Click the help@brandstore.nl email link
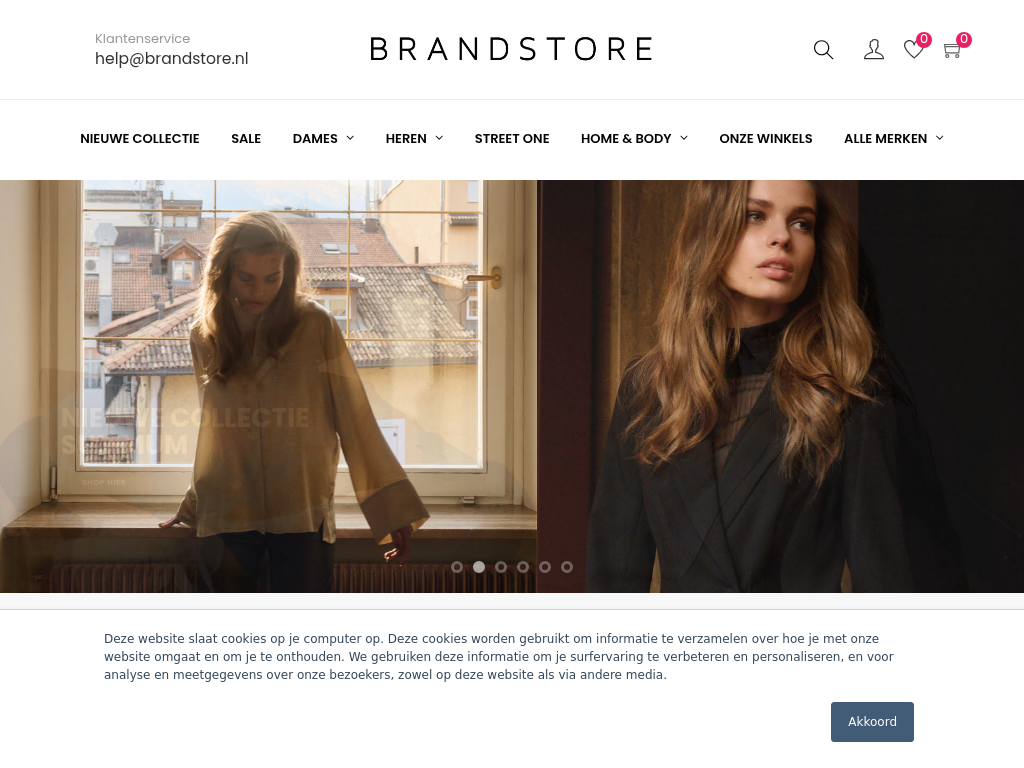Image resolution: width=1024 pixels, height=768 pixels. point(172,59)
